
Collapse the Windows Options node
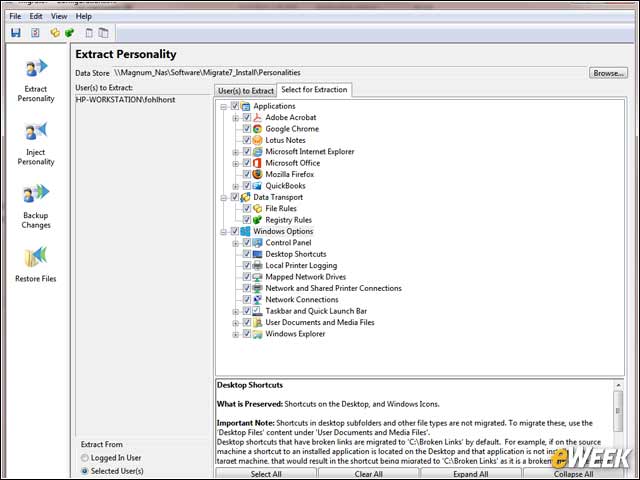(x=223, y=232)
